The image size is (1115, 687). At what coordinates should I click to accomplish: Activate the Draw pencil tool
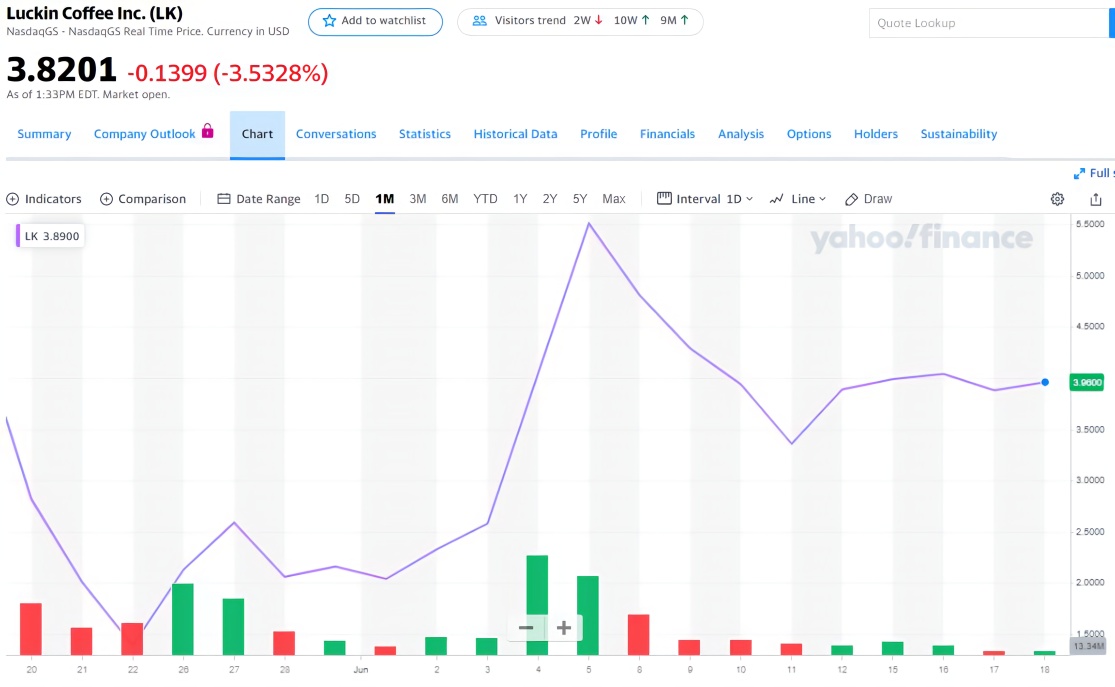coord(868,199)
